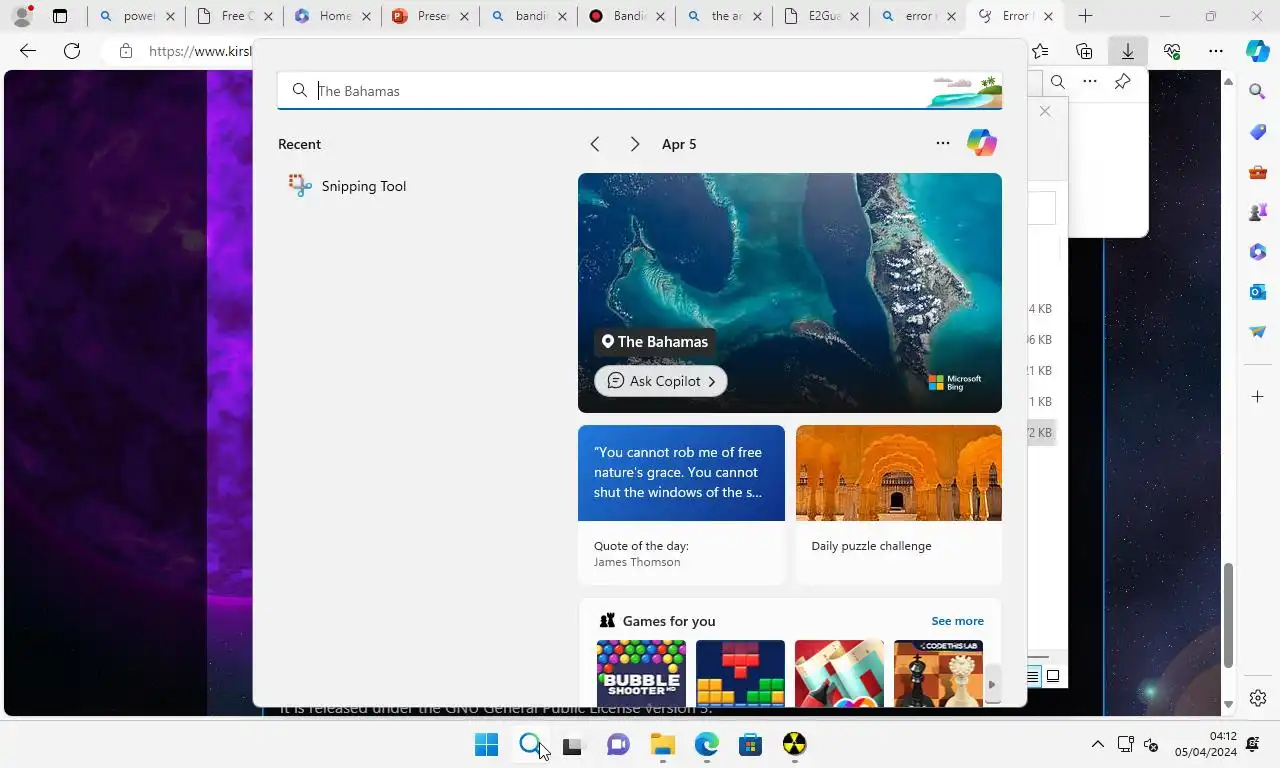Open Edge Favorites button
The image size is (1280, 768).
[x=1041, y=51]
